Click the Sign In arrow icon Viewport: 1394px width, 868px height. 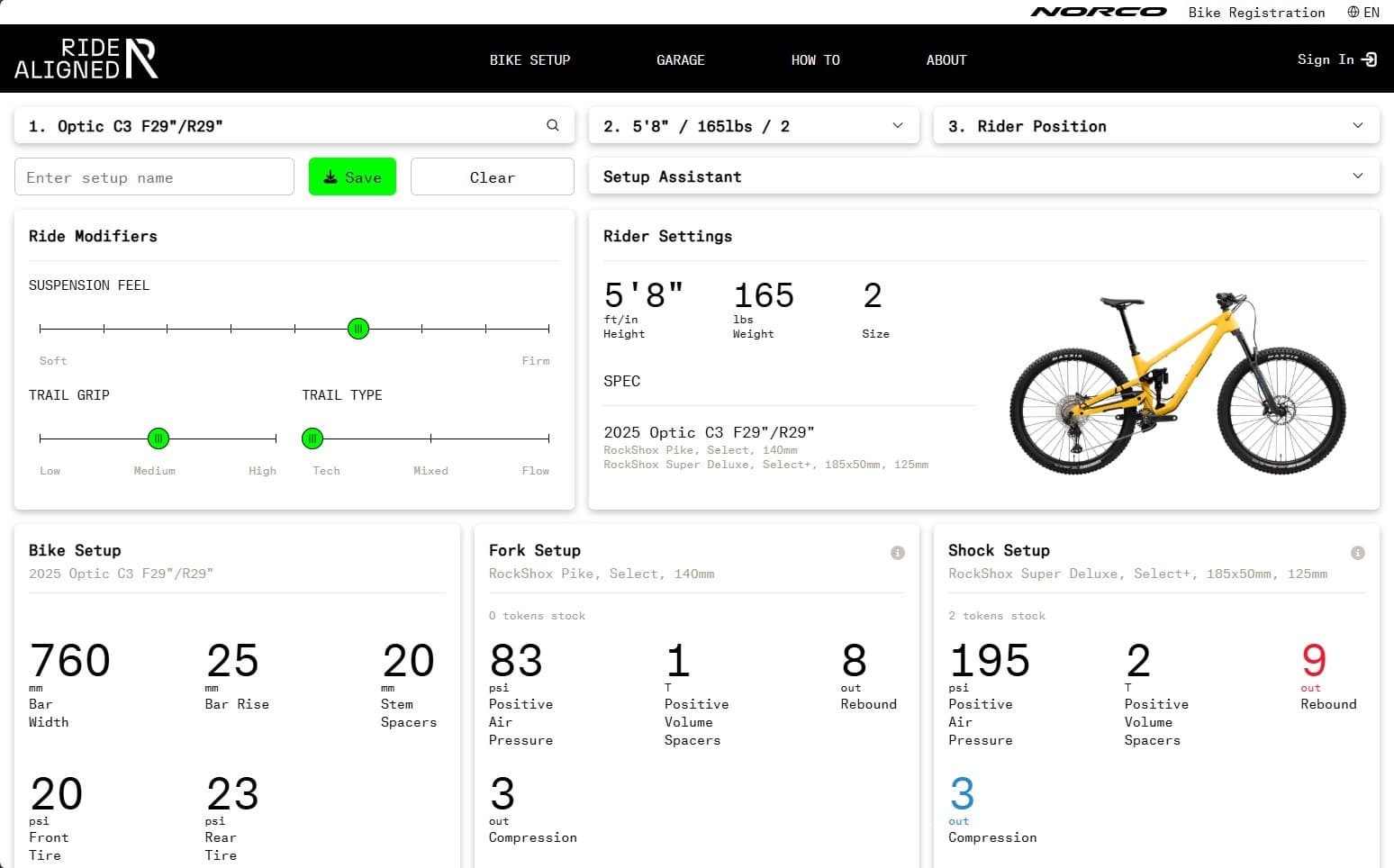pos(1370,59)
